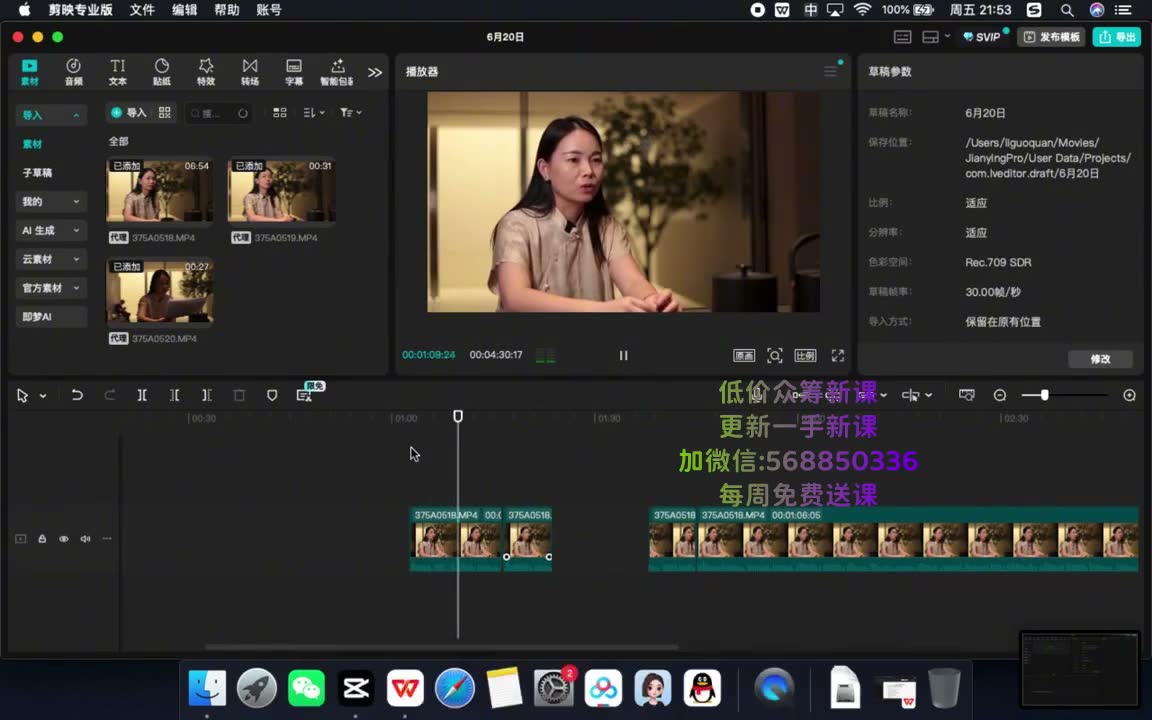Delete the selected clip

239,395
